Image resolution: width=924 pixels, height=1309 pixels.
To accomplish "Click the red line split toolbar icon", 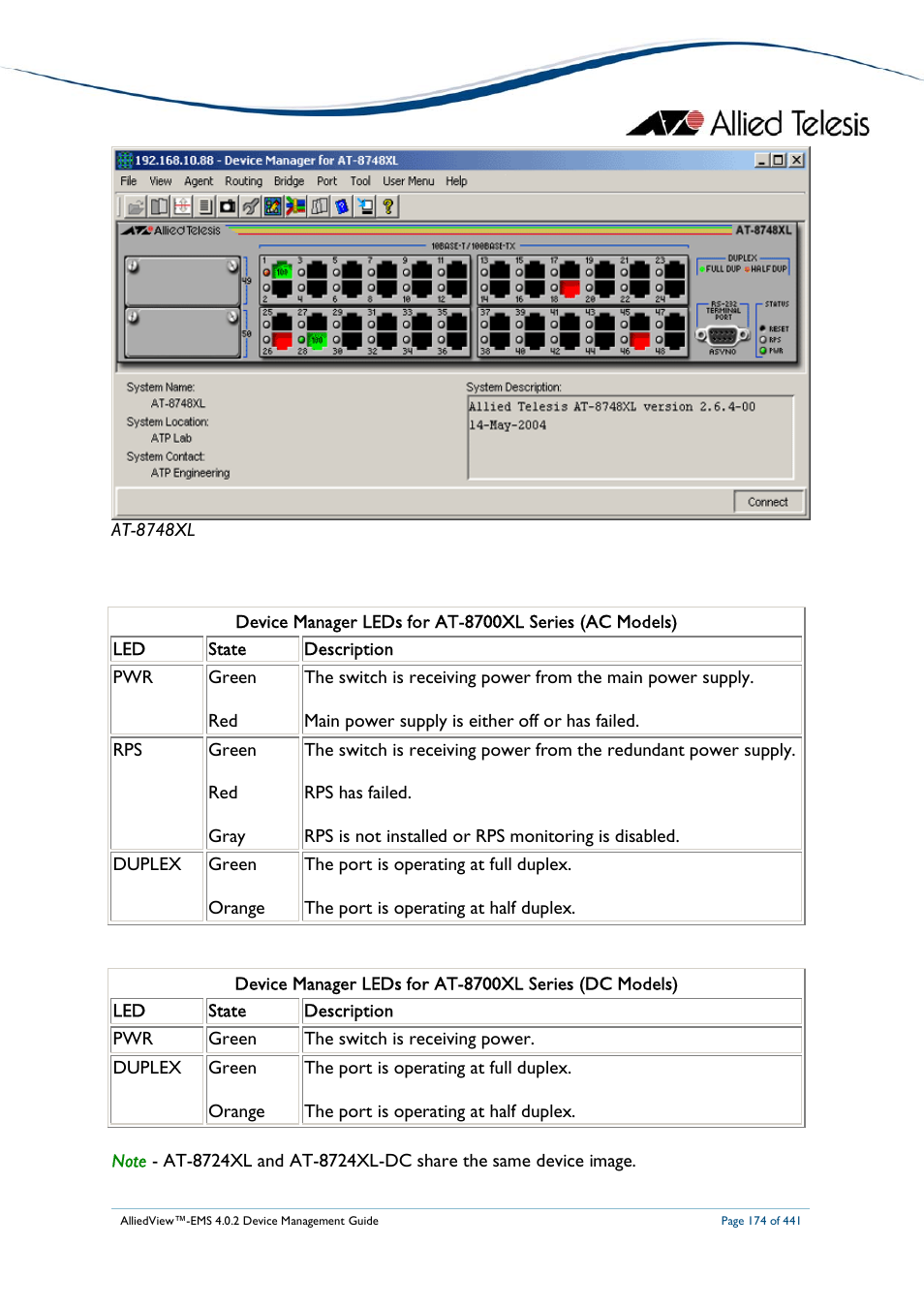I will (182, 206).
